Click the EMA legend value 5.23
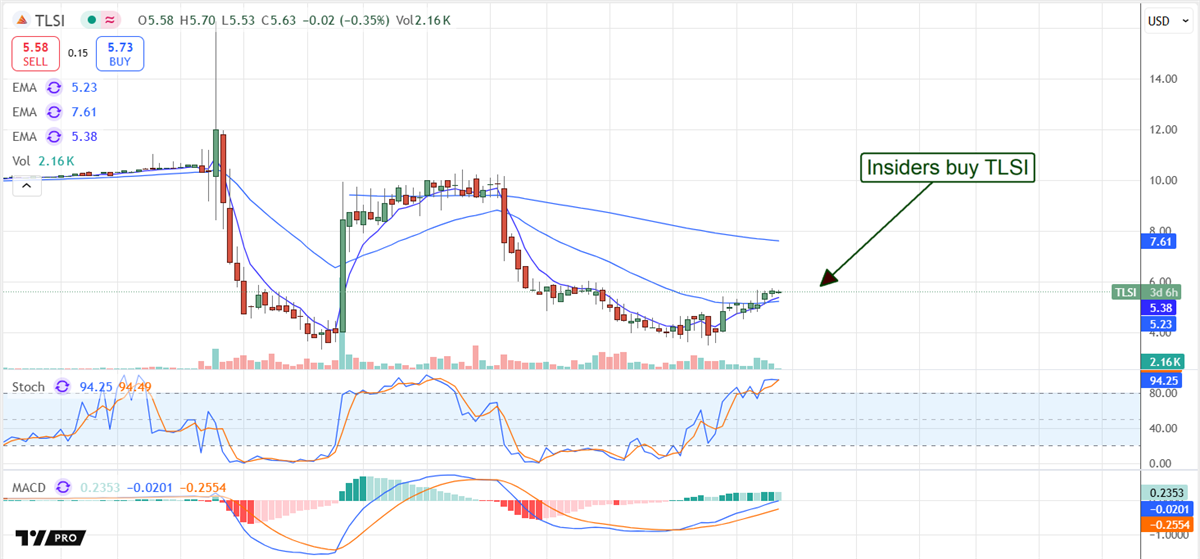Screen dimensions: 1200x559 (x=83, y=87)
